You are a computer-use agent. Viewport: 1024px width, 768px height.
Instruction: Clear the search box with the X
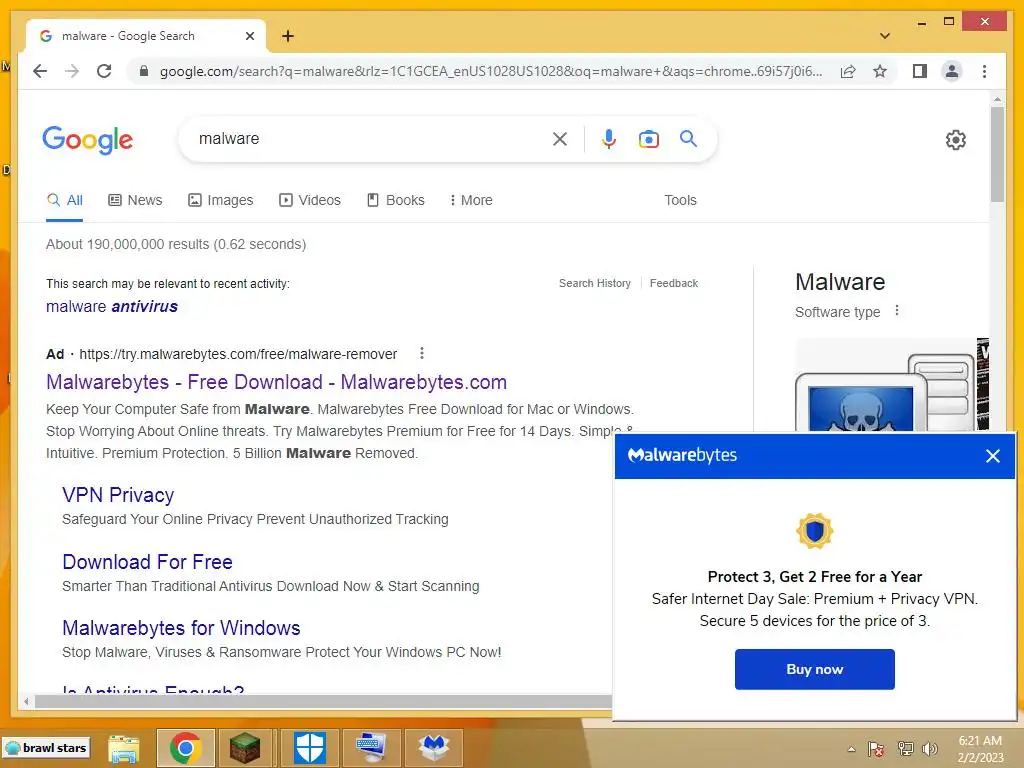(x=560, y=138)
